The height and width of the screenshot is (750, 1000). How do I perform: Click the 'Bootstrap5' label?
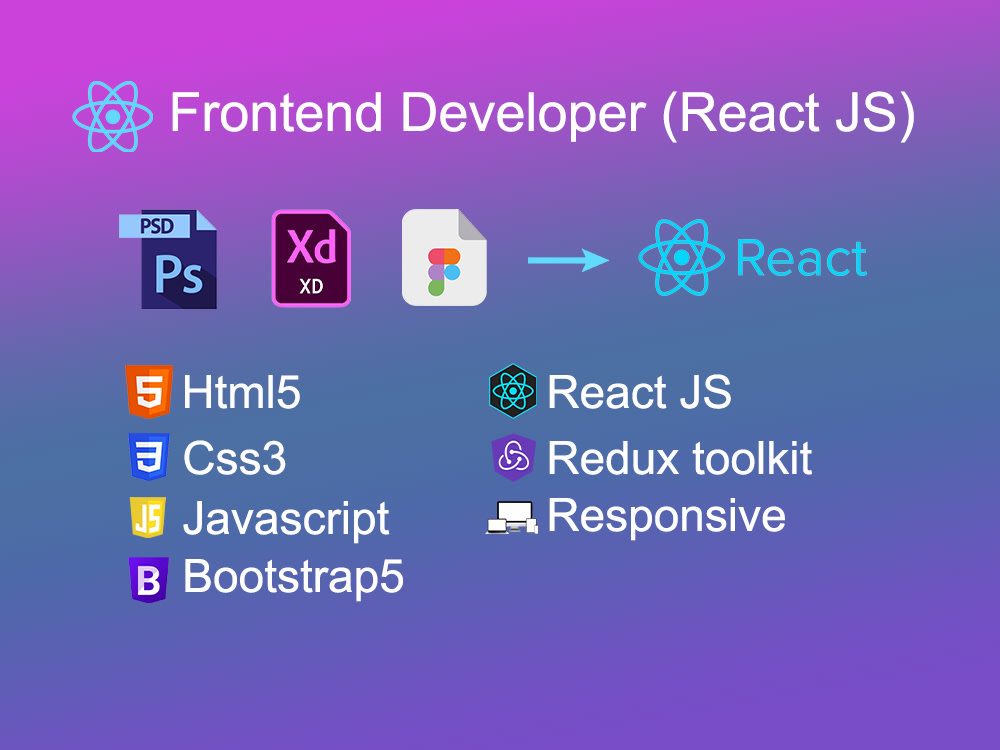[x=293, y=577]
